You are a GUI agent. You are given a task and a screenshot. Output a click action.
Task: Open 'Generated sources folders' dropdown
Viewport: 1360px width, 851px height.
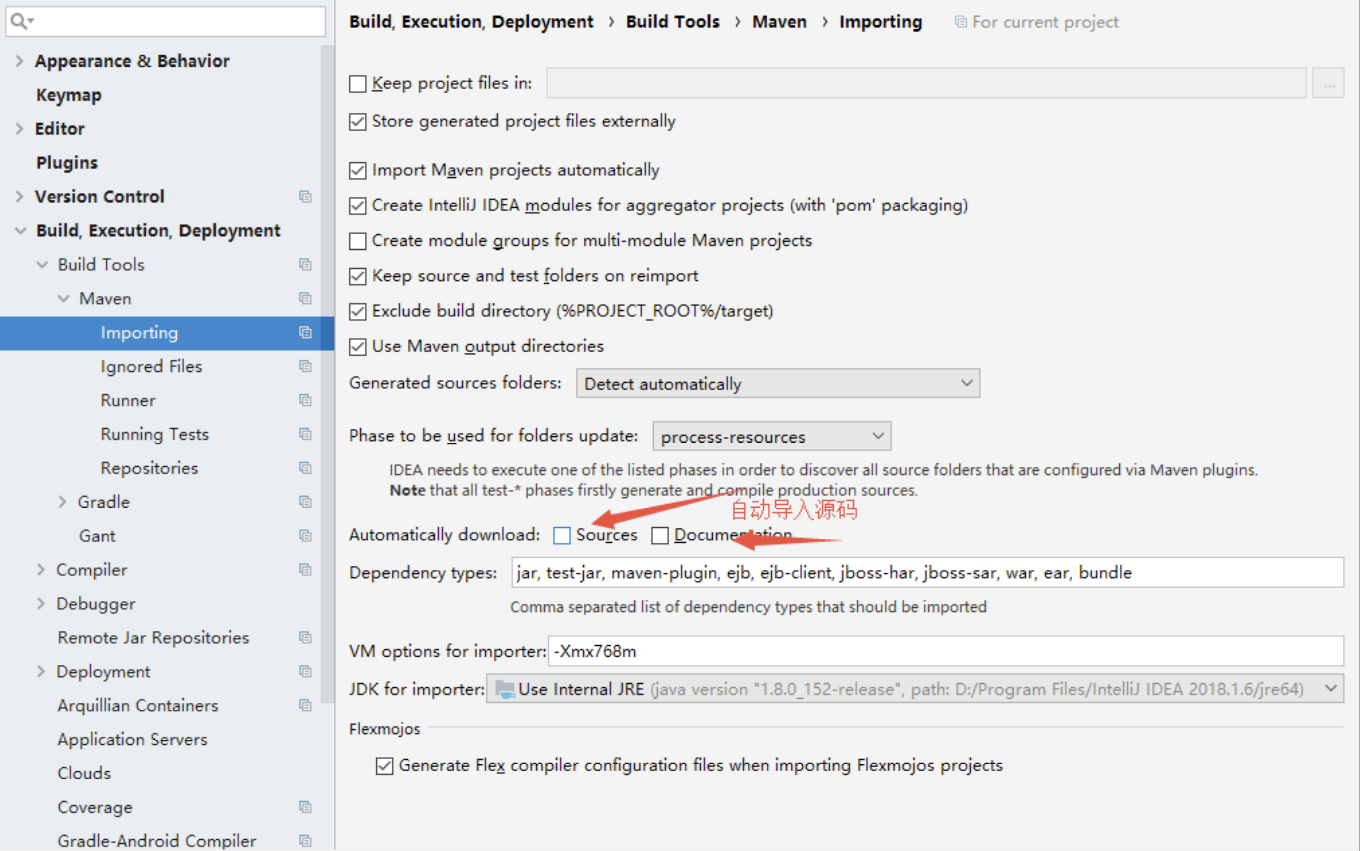point(778,384)
